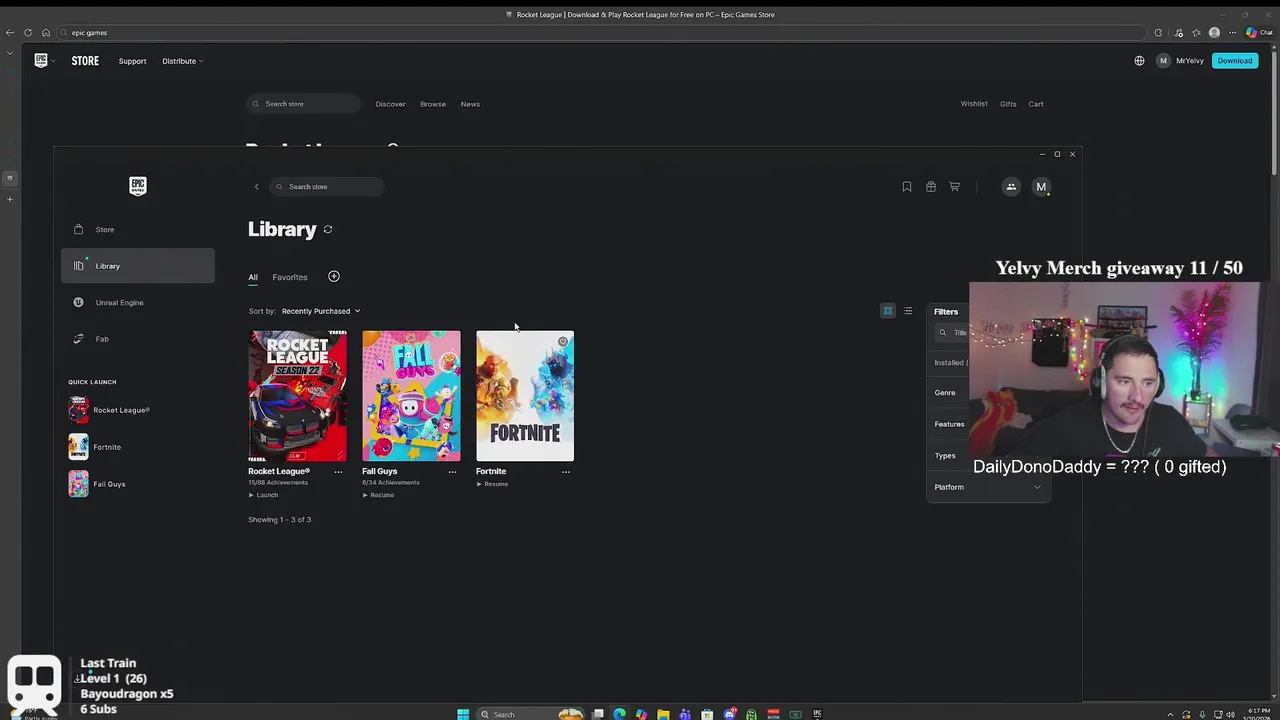
Task: Open Wishlist on the website
Action: pos(974,104)
